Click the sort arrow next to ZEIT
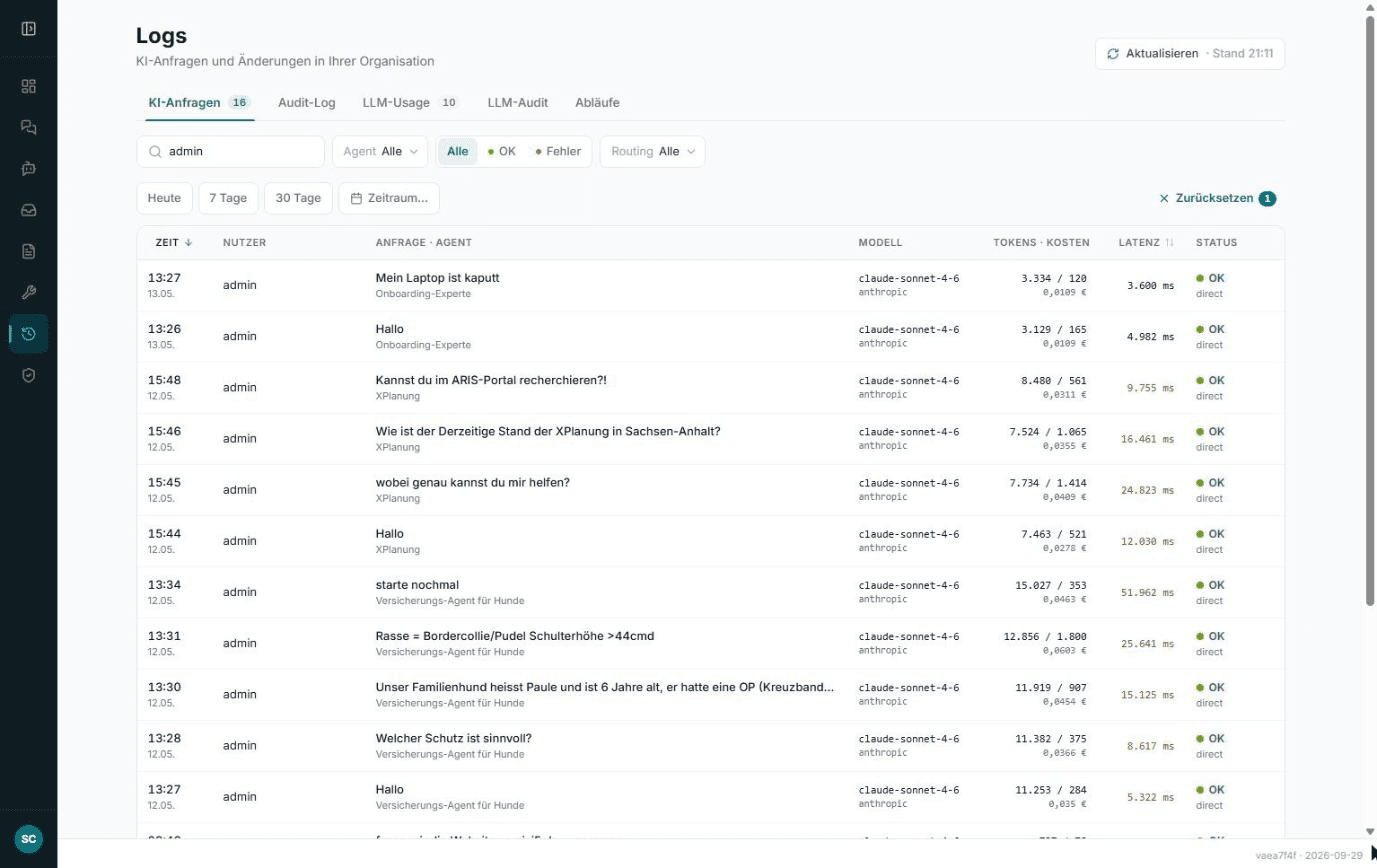 (x=188, y=242)
